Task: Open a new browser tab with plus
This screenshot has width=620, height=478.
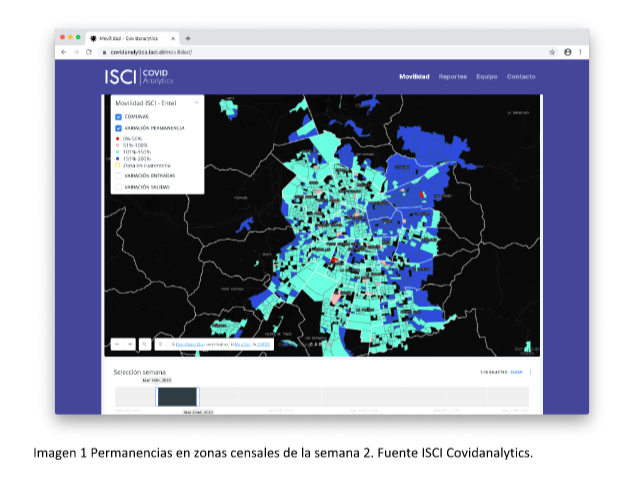Action: pos(188,38)
